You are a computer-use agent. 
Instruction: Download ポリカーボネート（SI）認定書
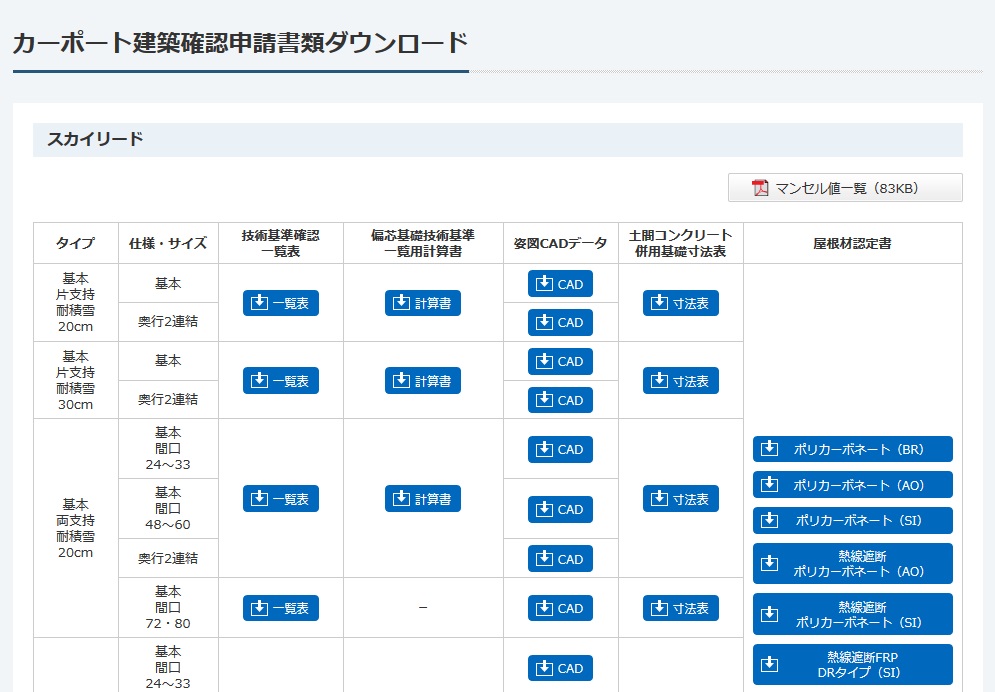852,520
